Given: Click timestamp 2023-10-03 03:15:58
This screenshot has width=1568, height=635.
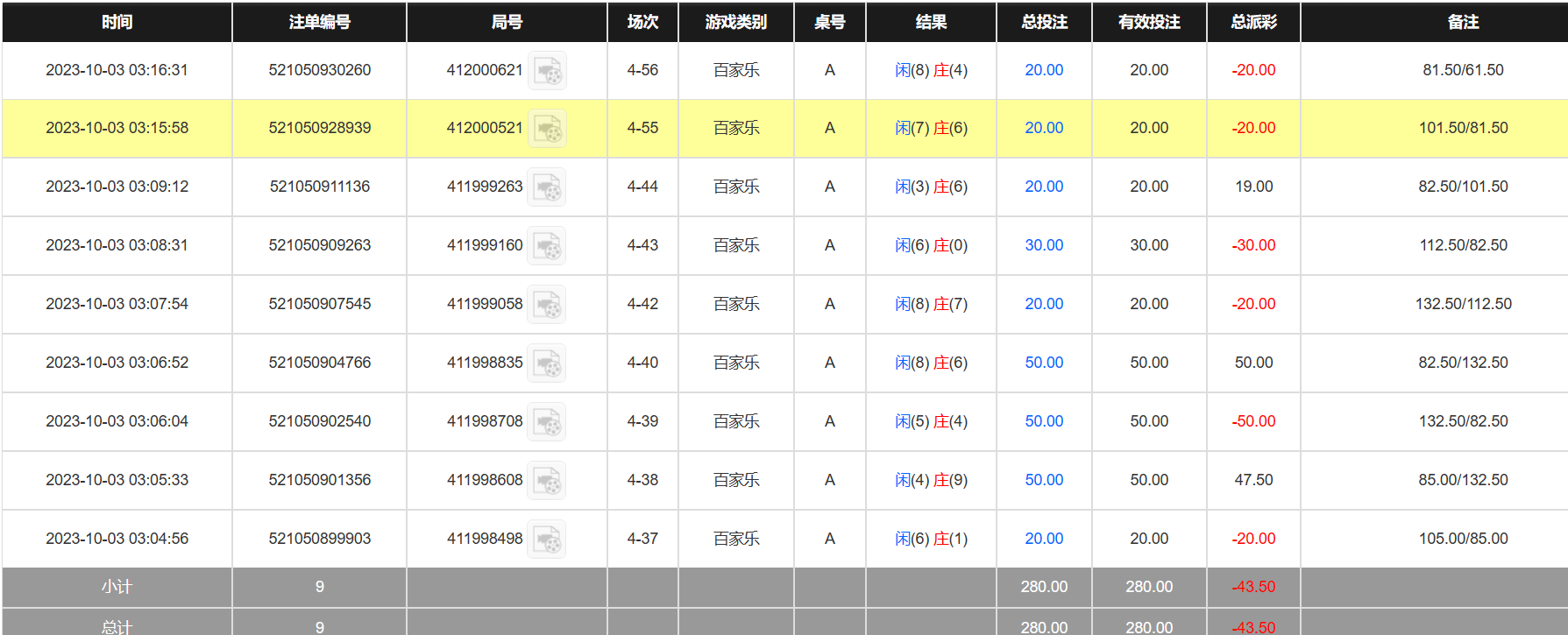Looking at the screenshot, I should [x=117, y=128].
